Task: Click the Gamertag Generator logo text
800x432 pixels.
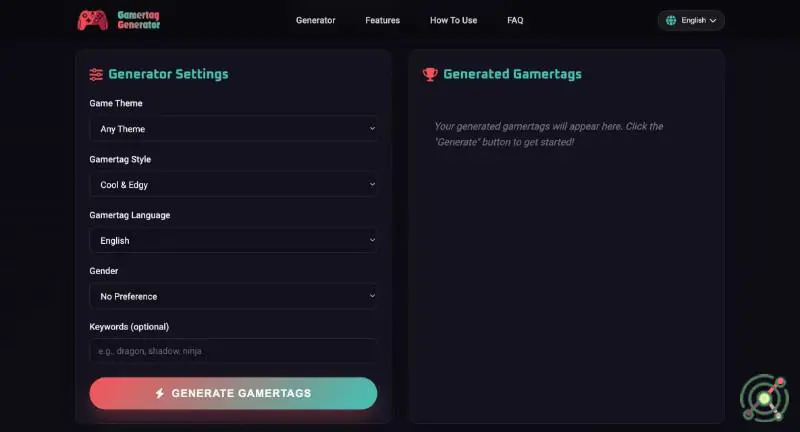Action: tap(138, 20)
